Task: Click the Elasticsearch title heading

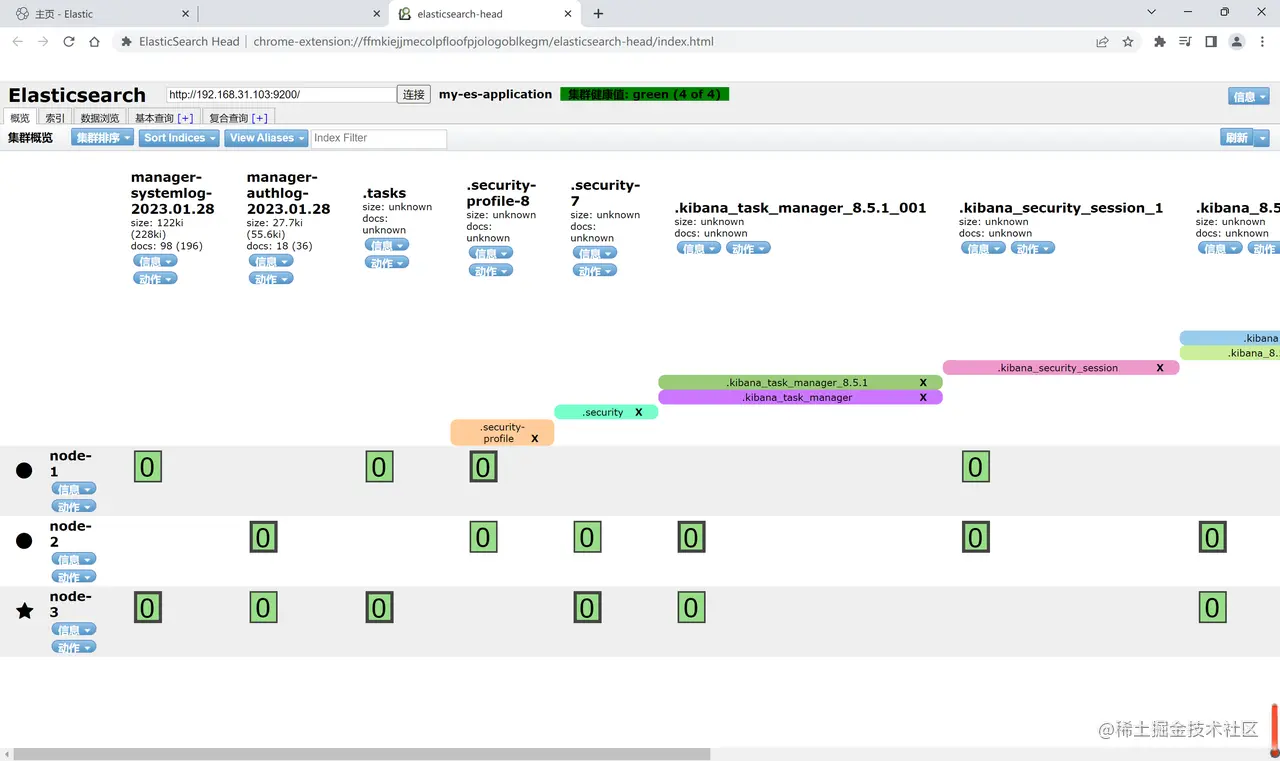Action: 77,95
